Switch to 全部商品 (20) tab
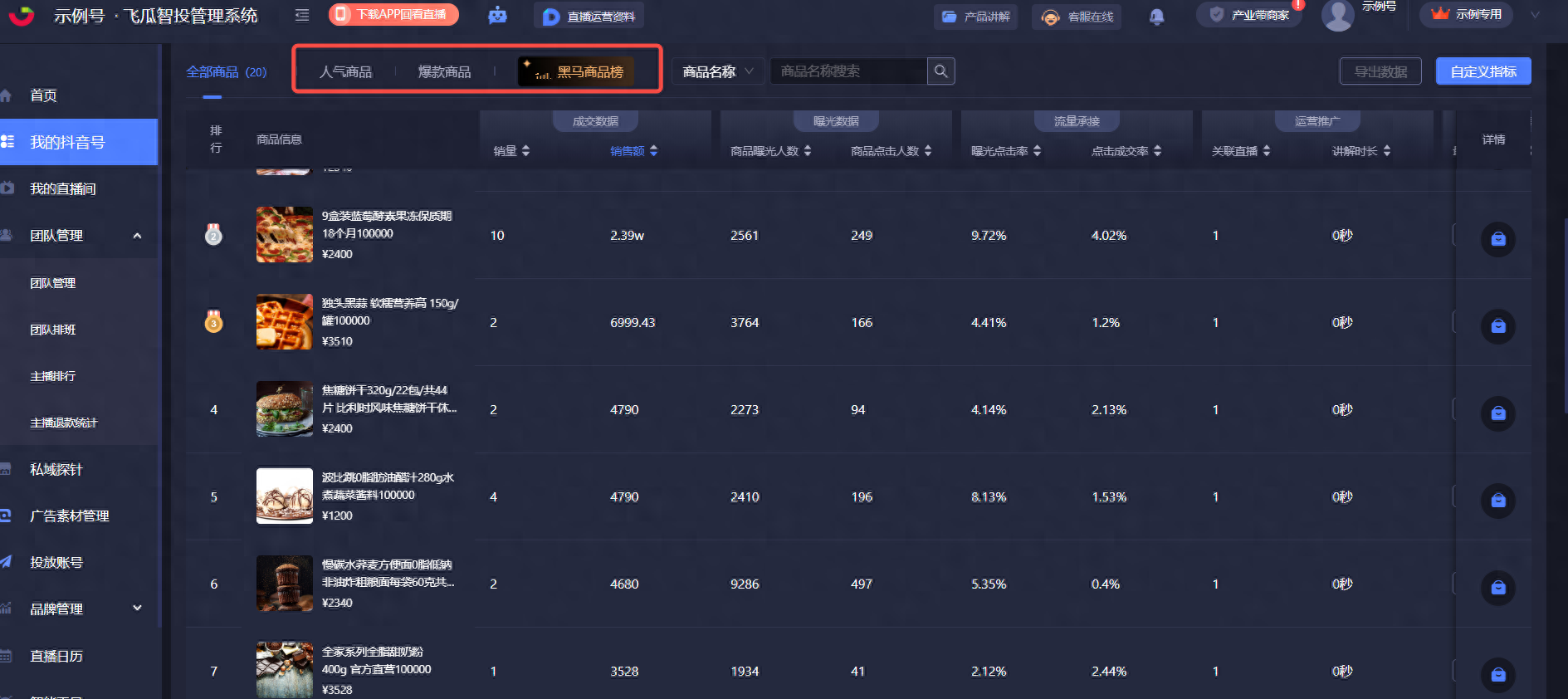The height and width of the screenshot is (699, 1568). tap(227, 72)
